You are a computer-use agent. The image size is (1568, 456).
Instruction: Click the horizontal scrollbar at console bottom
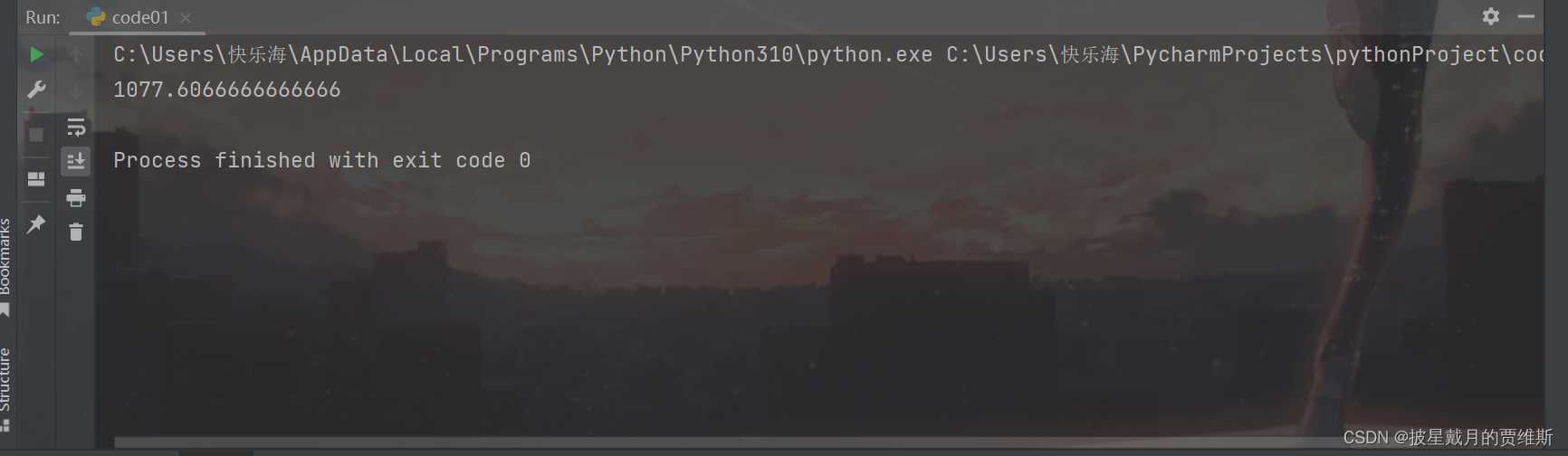click(724, 442)
